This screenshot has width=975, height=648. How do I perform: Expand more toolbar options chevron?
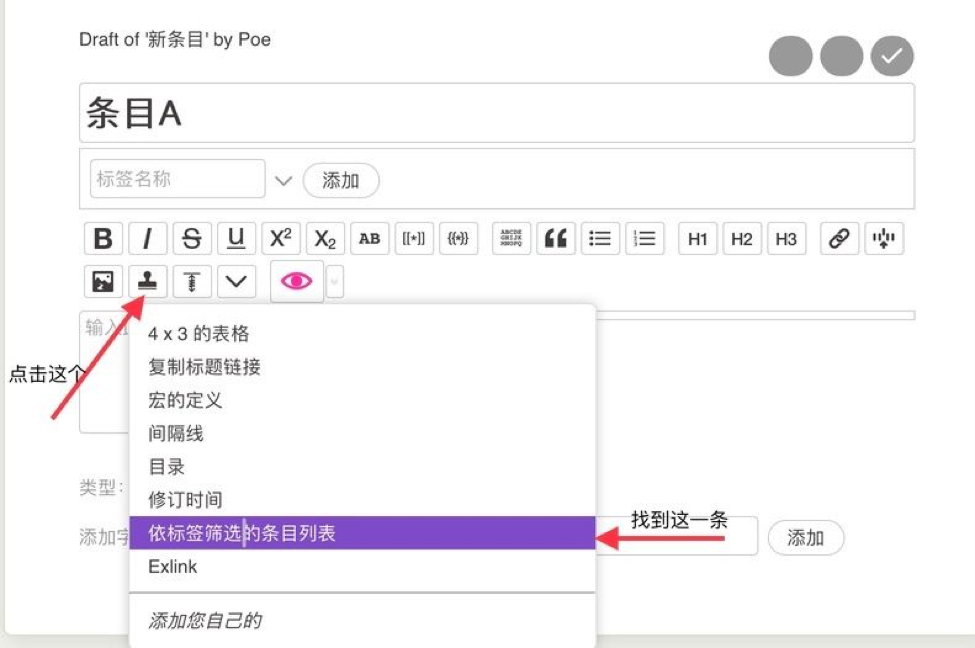236,282
